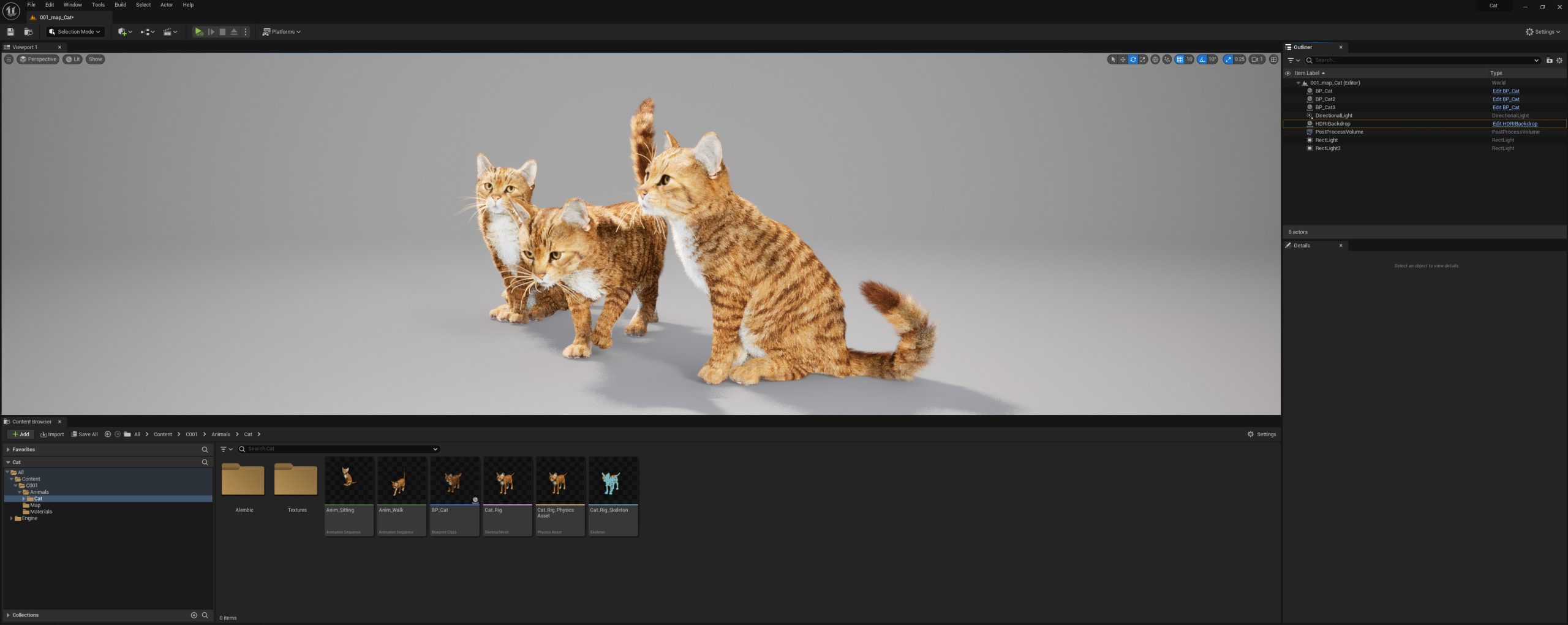The width and height of the screenshot is (1568, 625).
Task: Focus the Outliner search field
Action: [1422, 60]
